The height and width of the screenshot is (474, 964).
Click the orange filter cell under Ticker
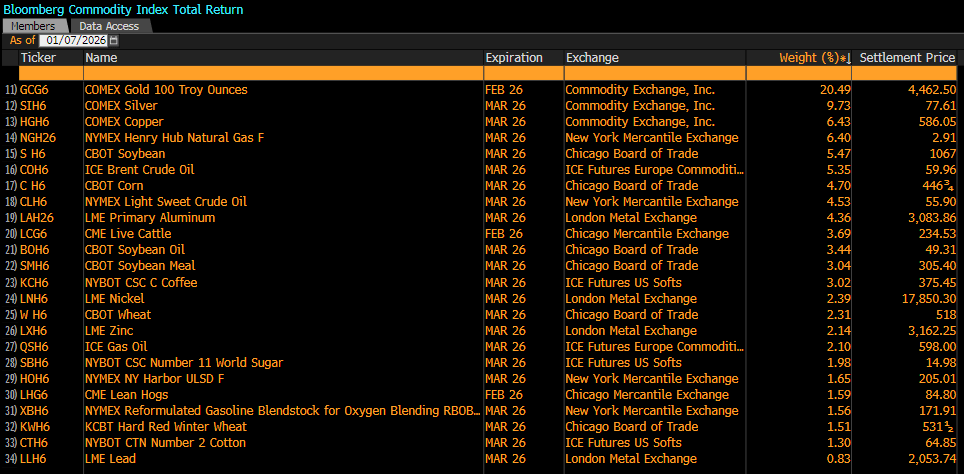[51, 73]
